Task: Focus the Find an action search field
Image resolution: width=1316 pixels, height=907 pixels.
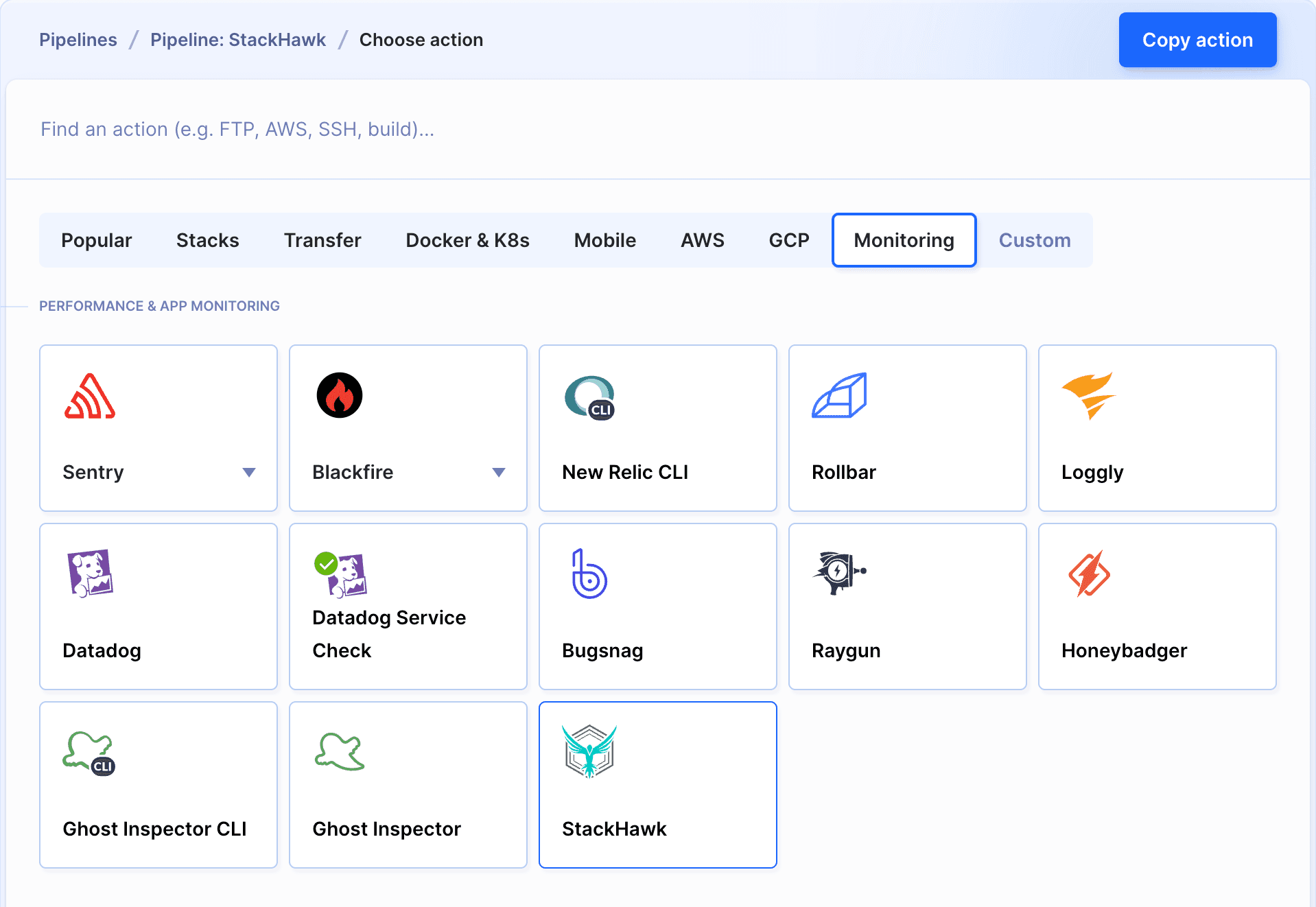Action: pos(658,129)
